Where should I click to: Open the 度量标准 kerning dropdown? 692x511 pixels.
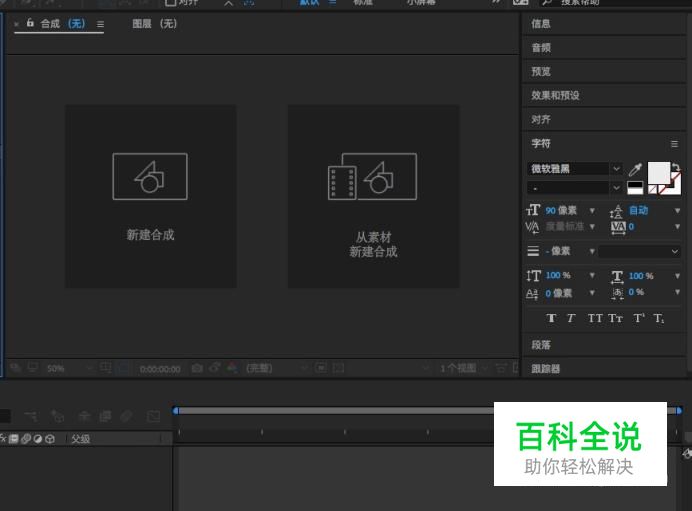tap(592, 227)
